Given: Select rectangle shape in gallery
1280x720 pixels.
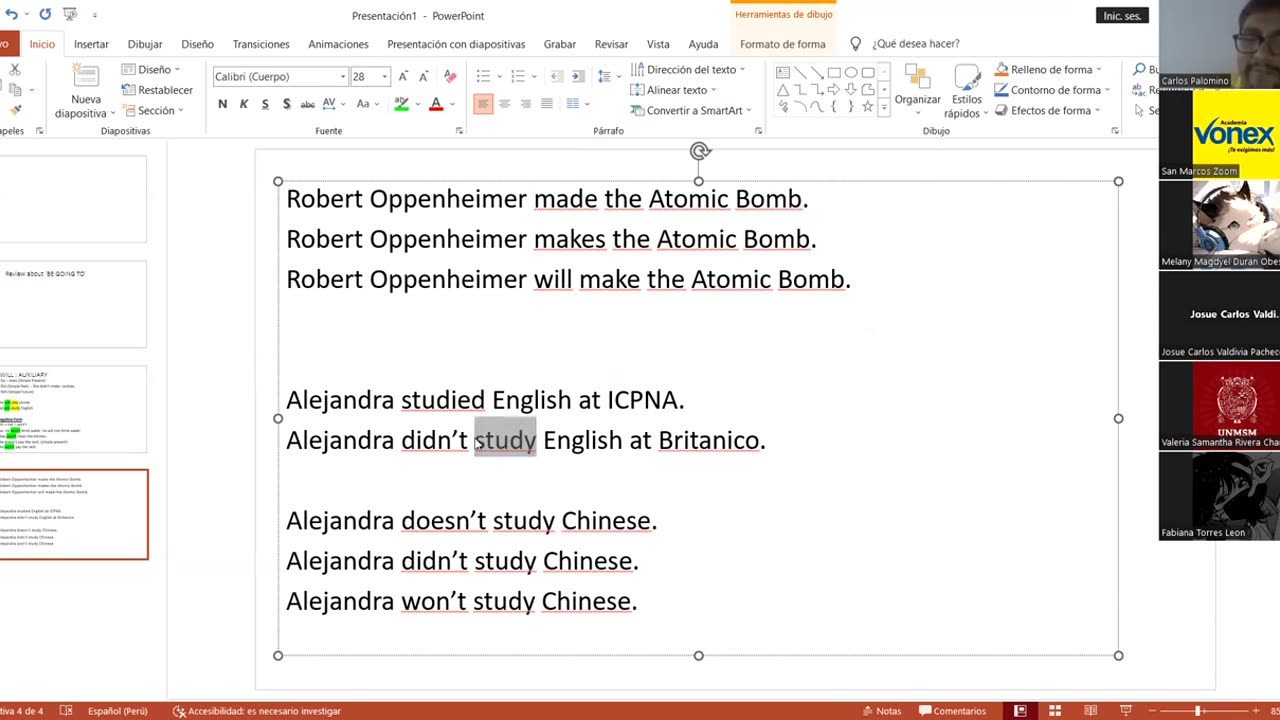Looking at the screenshot, I should (834, 73).
